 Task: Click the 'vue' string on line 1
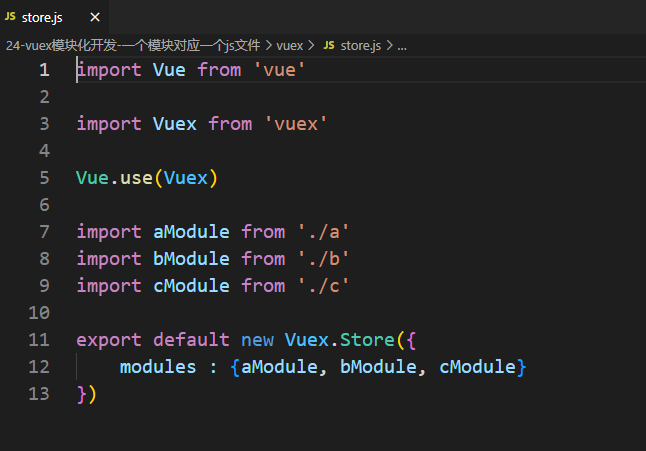pyautogui.click(x=279, y=70)
